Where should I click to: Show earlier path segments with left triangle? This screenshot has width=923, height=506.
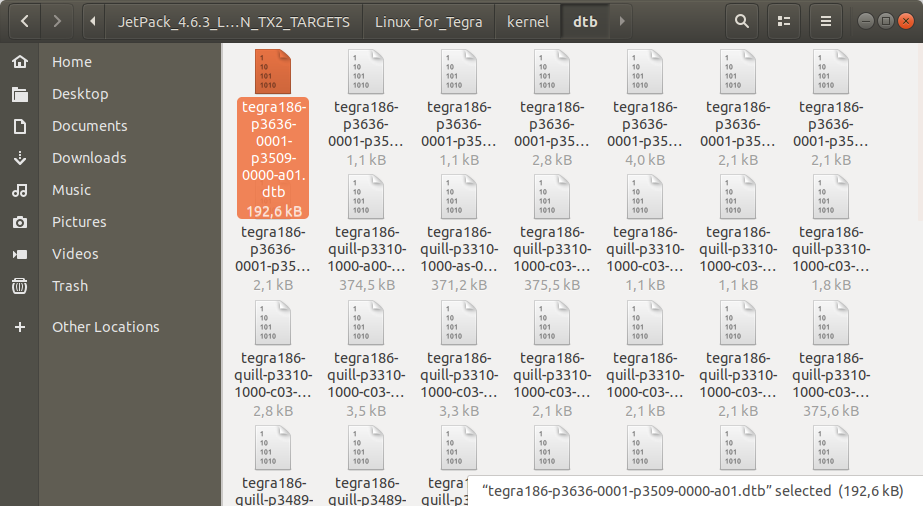pyautogui.click(x=93, y=22)
